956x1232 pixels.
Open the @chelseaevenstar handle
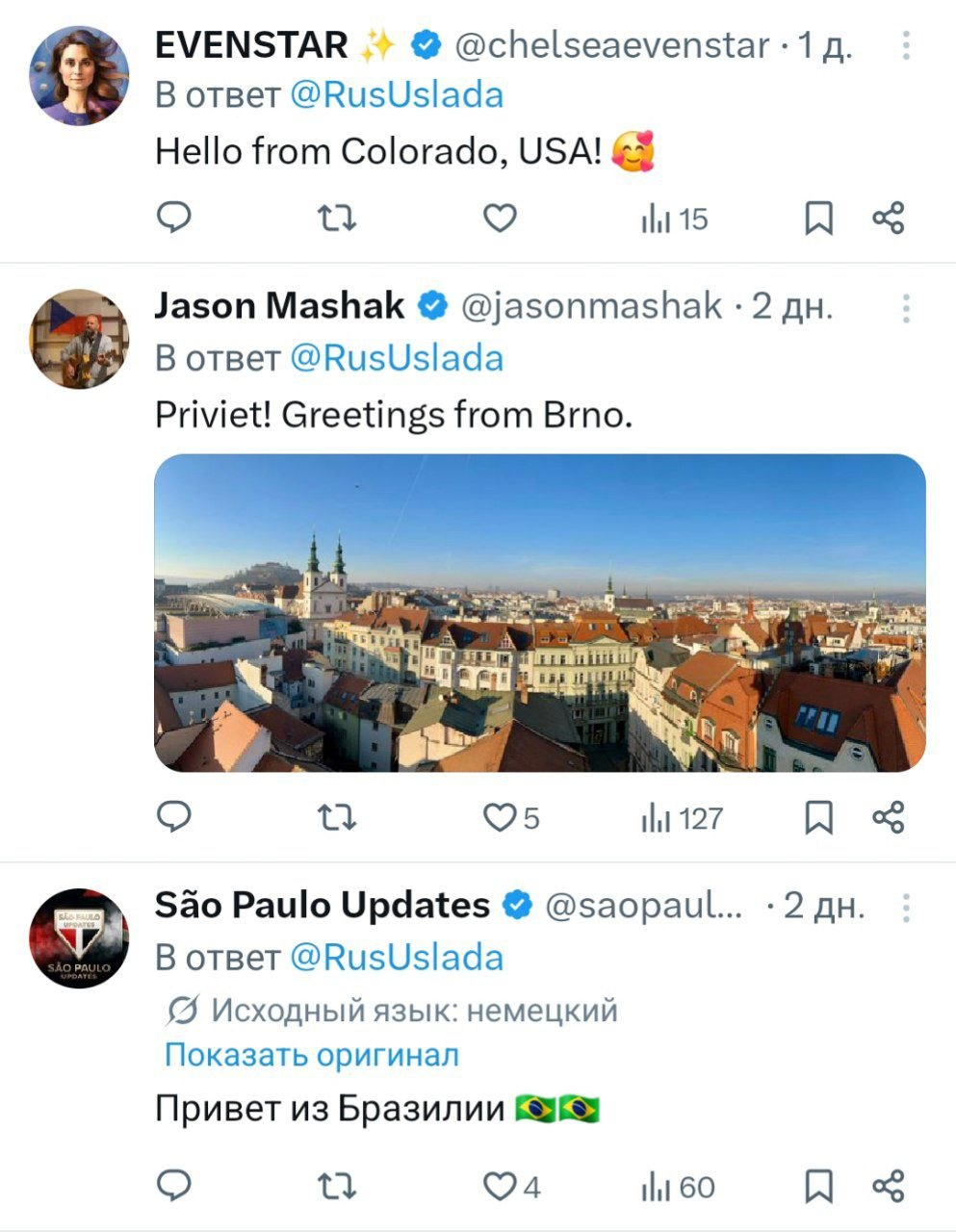coord(611,45)
